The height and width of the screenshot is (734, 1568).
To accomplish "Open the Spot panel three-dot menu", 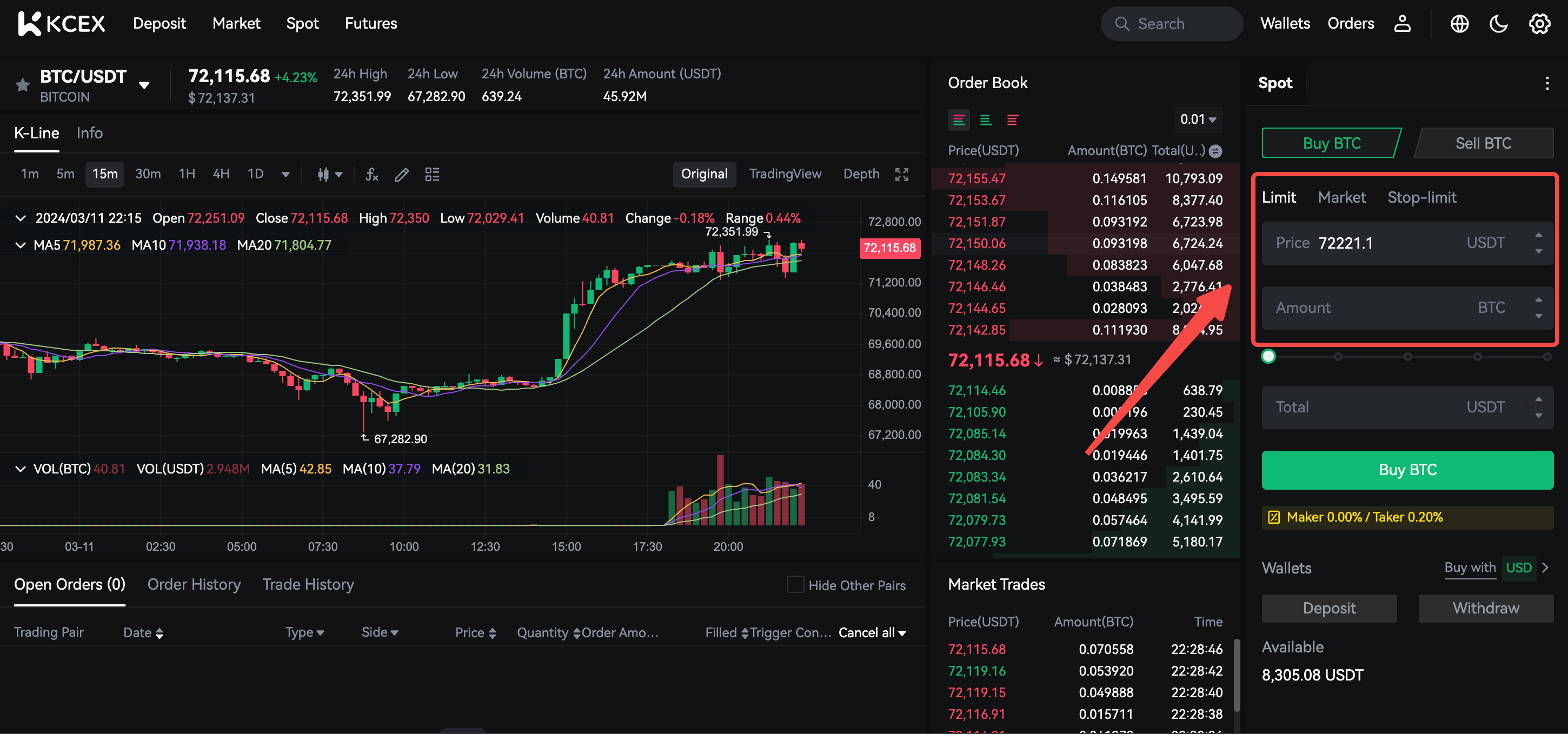I will click(1547, 83).
